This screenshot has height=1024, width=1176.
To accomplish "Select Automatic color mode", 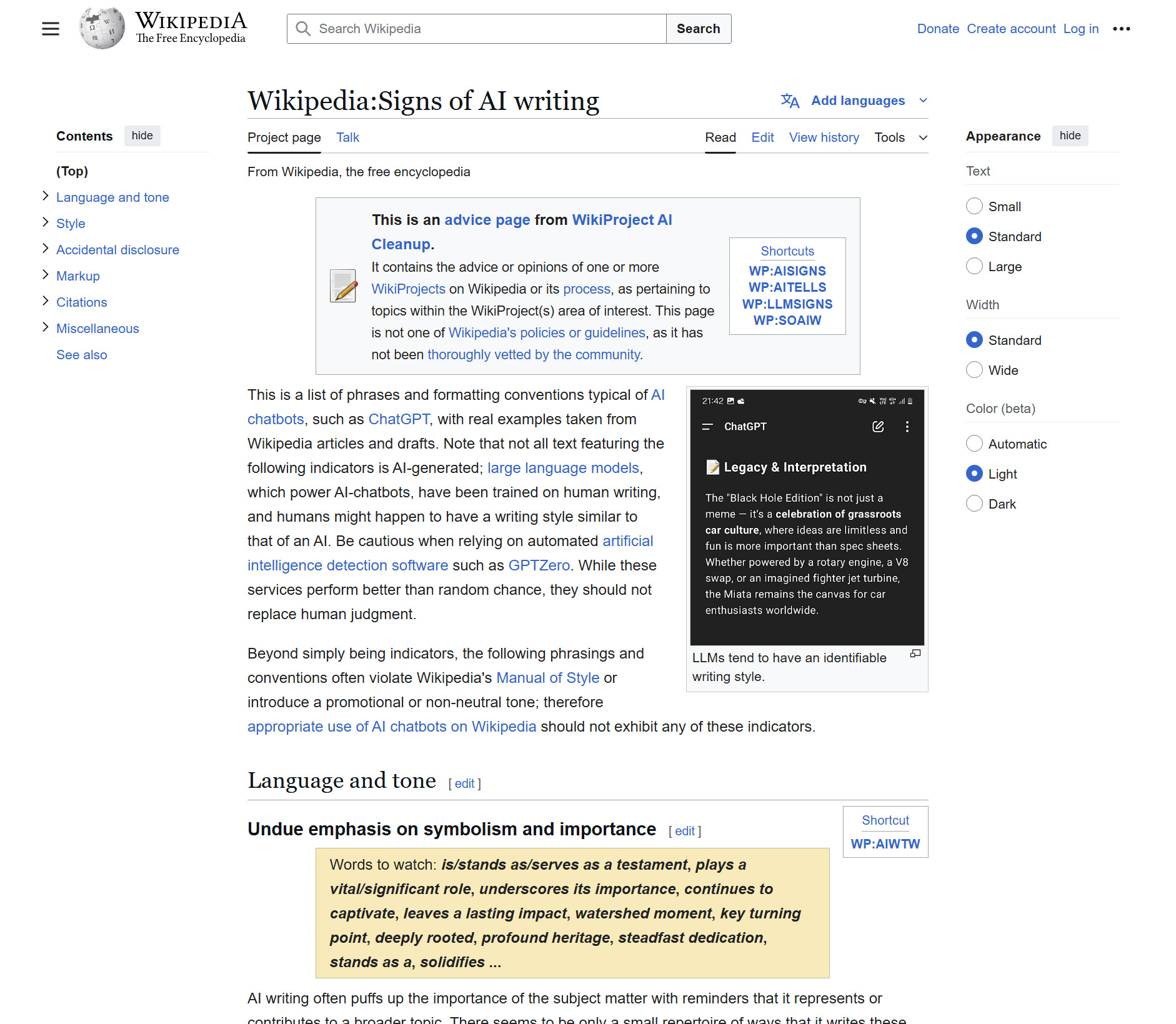I will 974,444.
